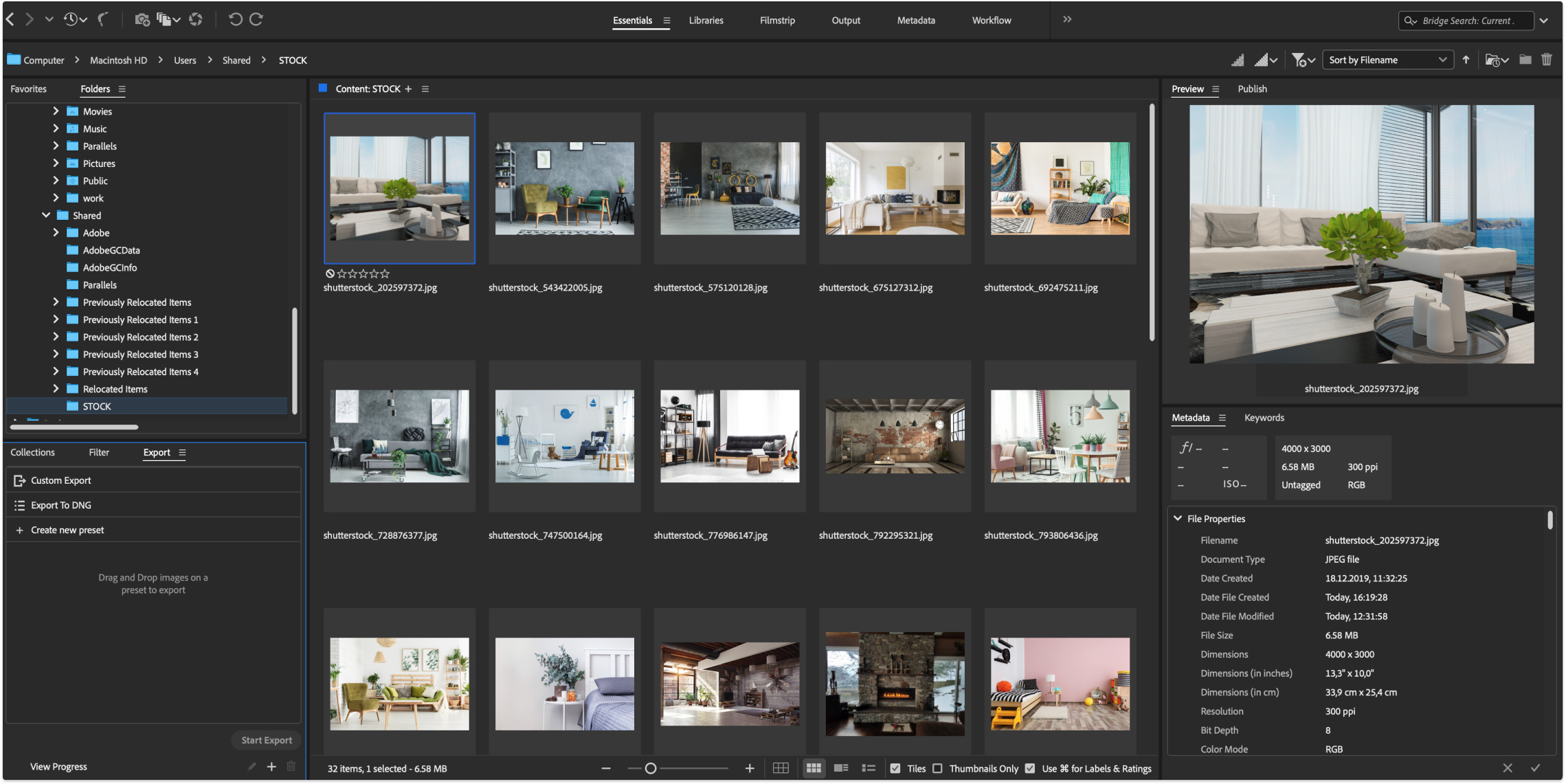
Task: Click the thumbnail size slider handle
Action: [650, 768]
